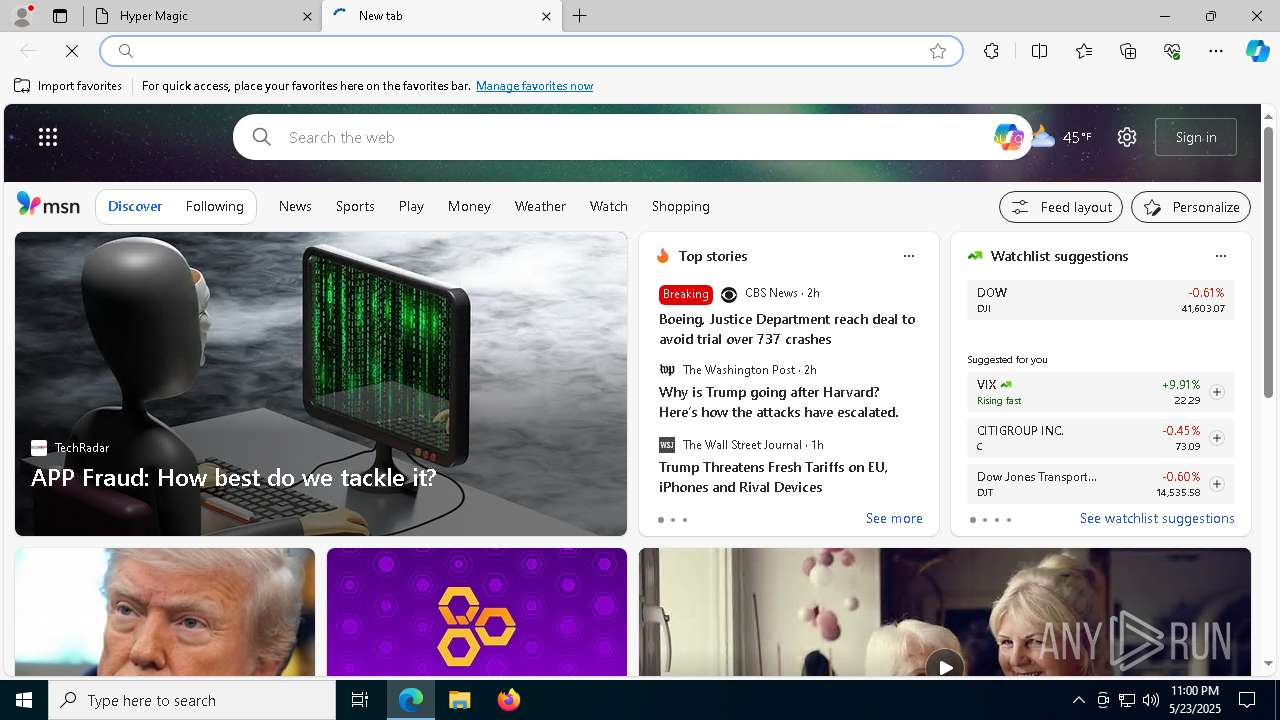Screen dimensions: 1280x720
Task: Open Boeing Justice Department headline
Action: 787,329
